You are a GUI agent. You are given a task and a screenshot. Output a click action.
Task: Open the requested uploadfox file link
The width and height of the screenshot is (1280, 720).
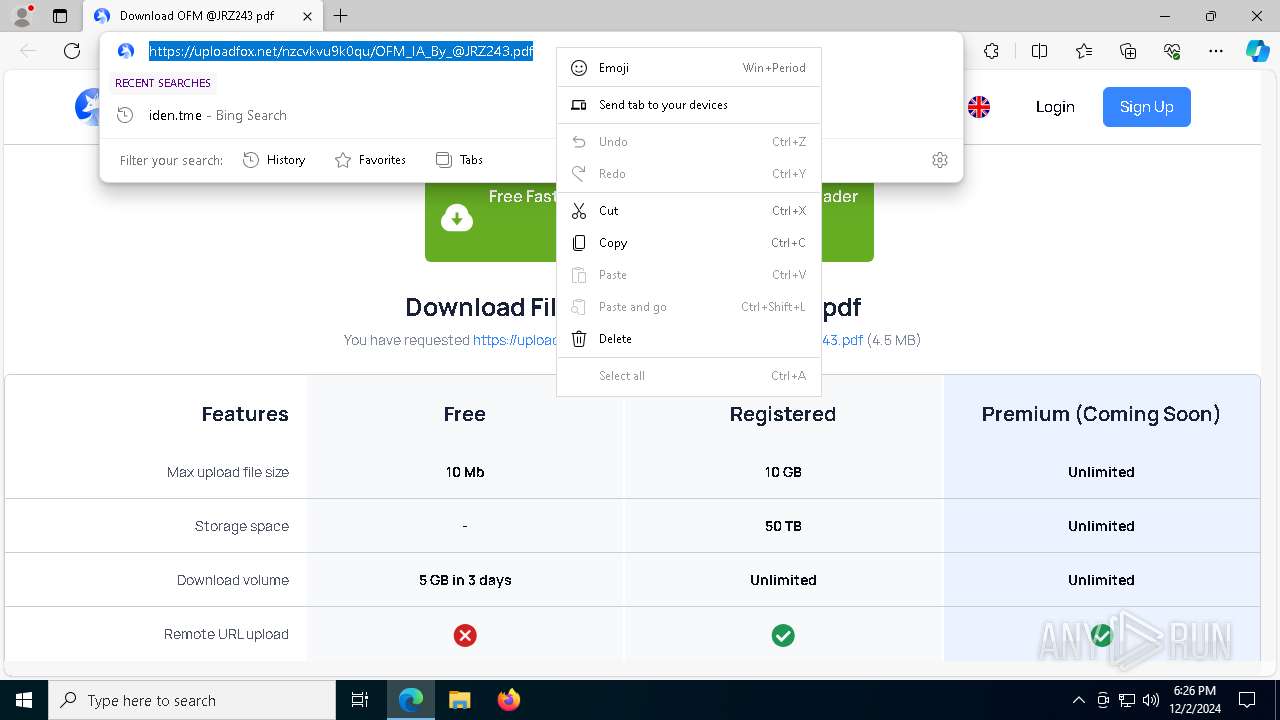pyautogui.click(x=667, y=340)
